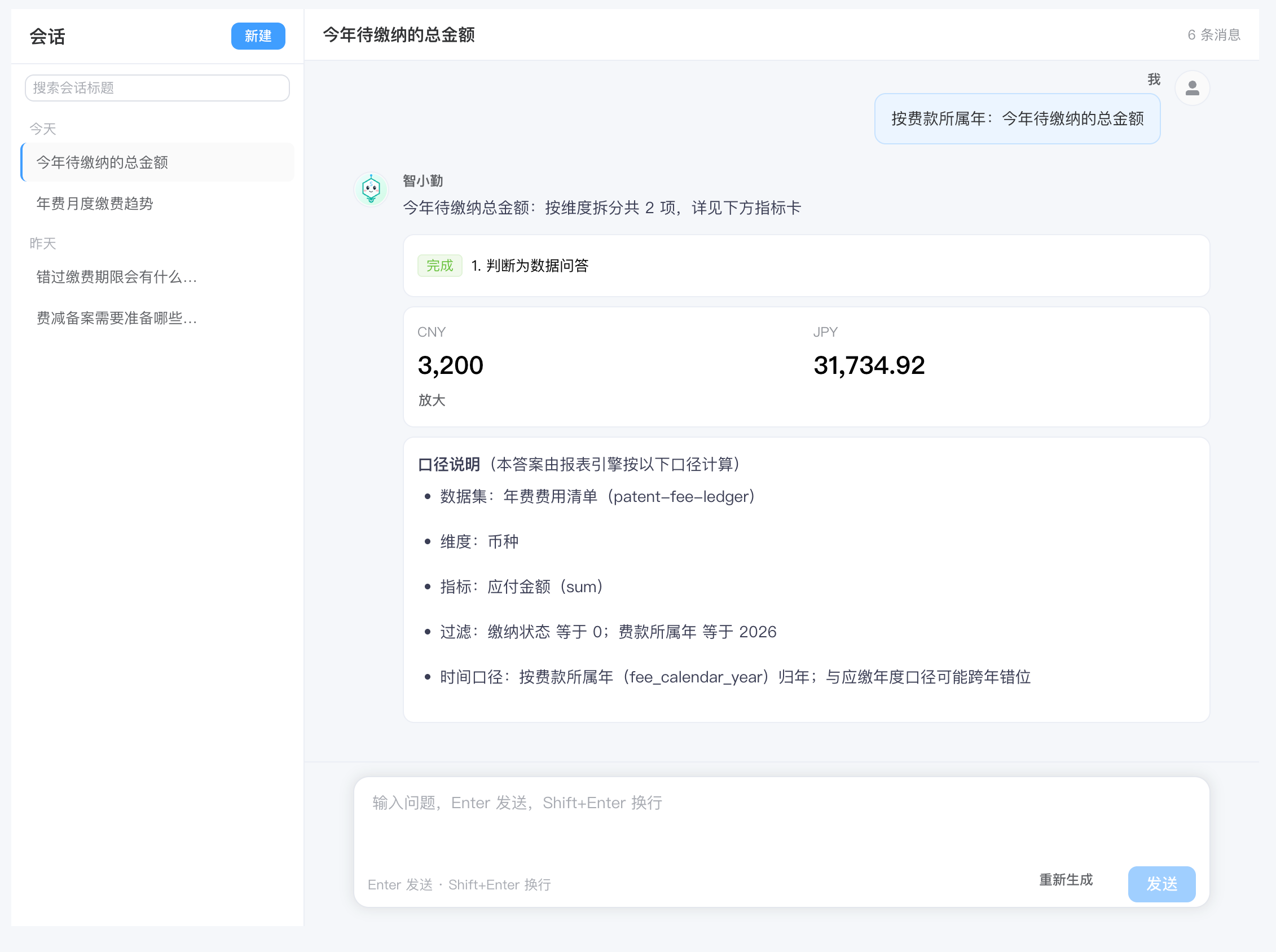Click the user message bubble 按费款所属年
Image resolution: width=1276 pixels, height=952 pixels.
pos(1017,118)
